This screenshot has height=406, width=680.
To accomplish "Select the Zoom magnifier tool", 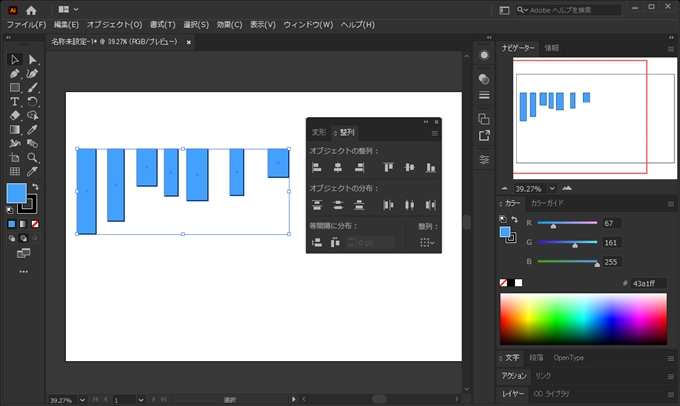I will [32, 157].
